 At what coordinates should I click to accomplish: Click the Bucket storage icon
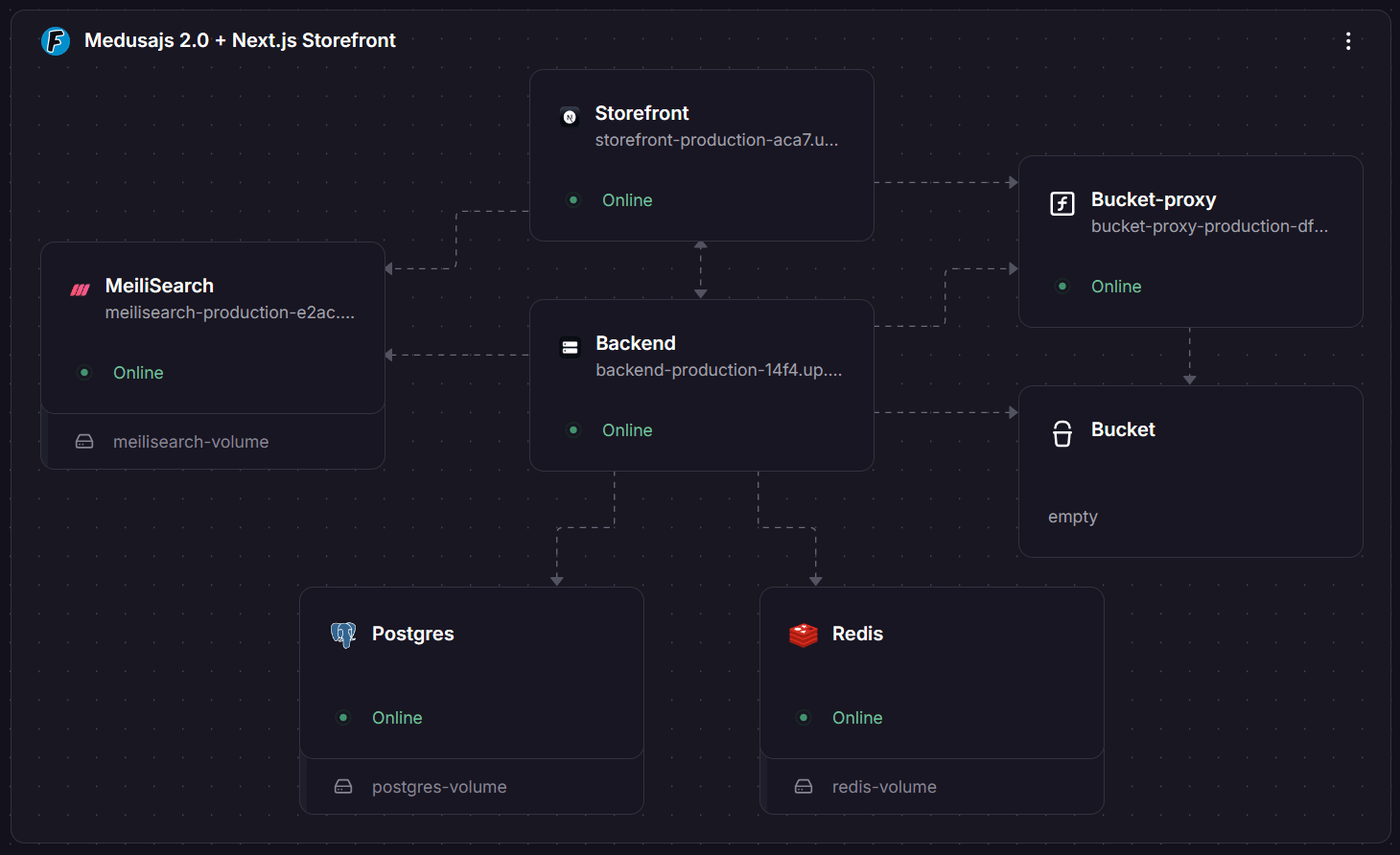(1062, 433)
